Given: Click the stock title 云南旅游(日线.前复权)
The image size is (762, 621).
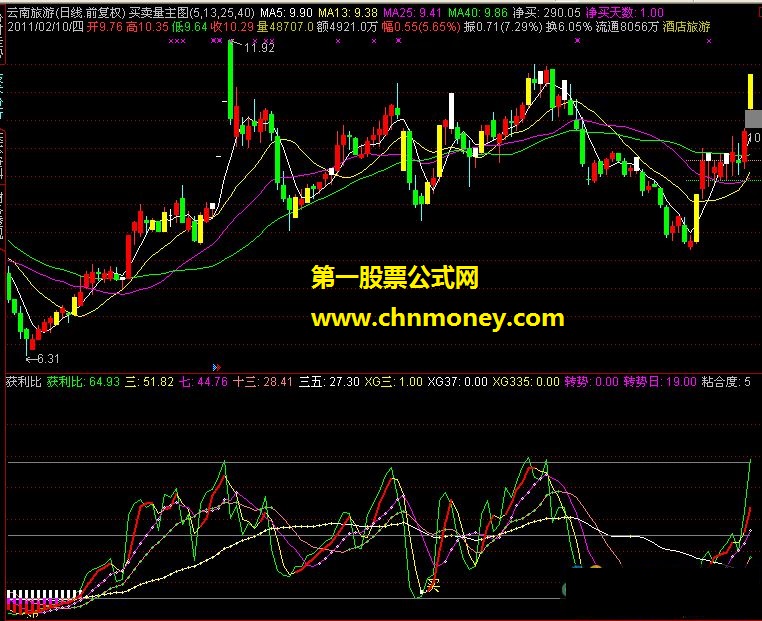Looking at the screenshot, I should click(66, 13).
